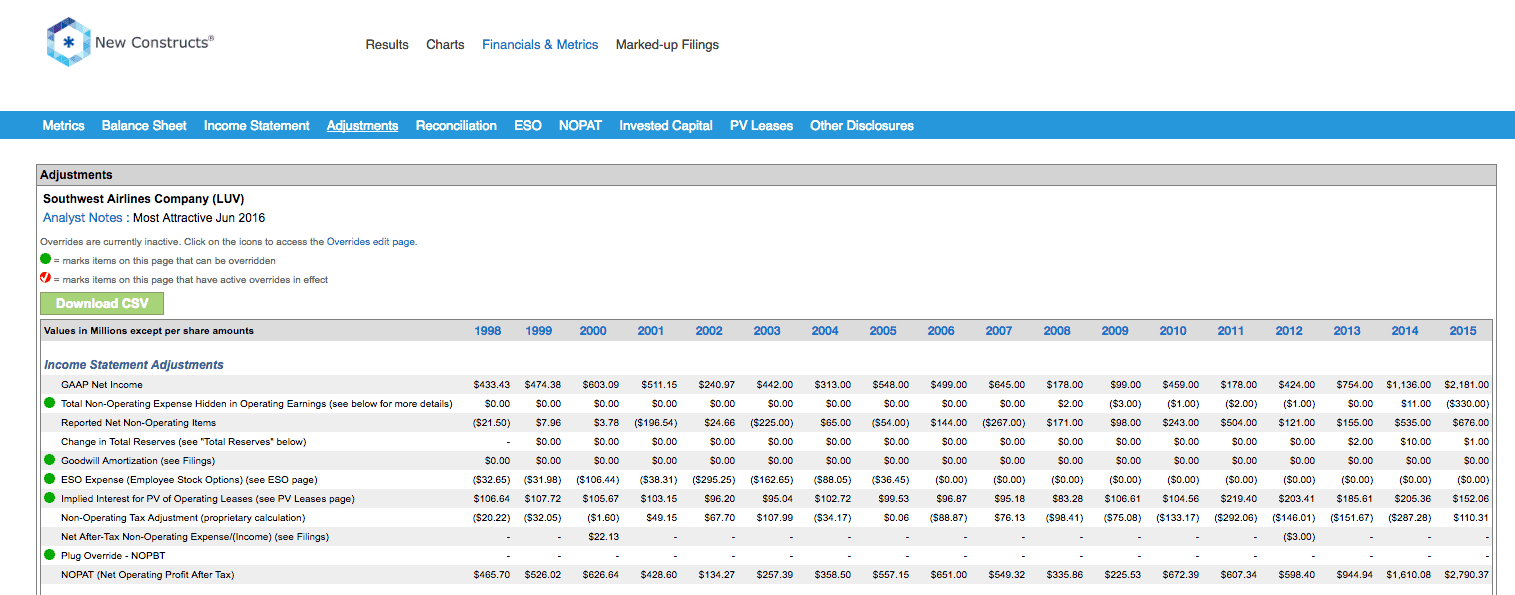Click the green legend dot for overridable items
Image resolution: width=1515 pixels, height=595 pixels.
click(45, 260)
